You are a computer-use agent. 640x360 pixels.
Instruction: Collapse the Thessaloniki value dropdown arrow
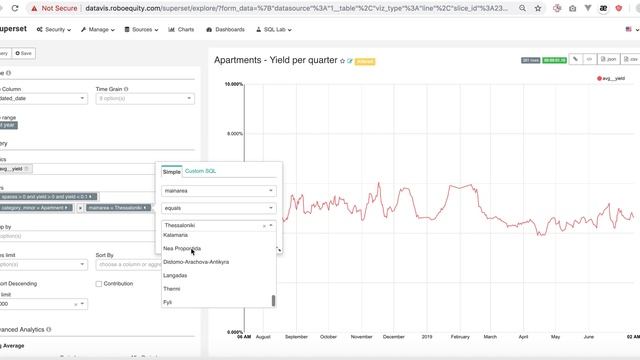(271, 225)
